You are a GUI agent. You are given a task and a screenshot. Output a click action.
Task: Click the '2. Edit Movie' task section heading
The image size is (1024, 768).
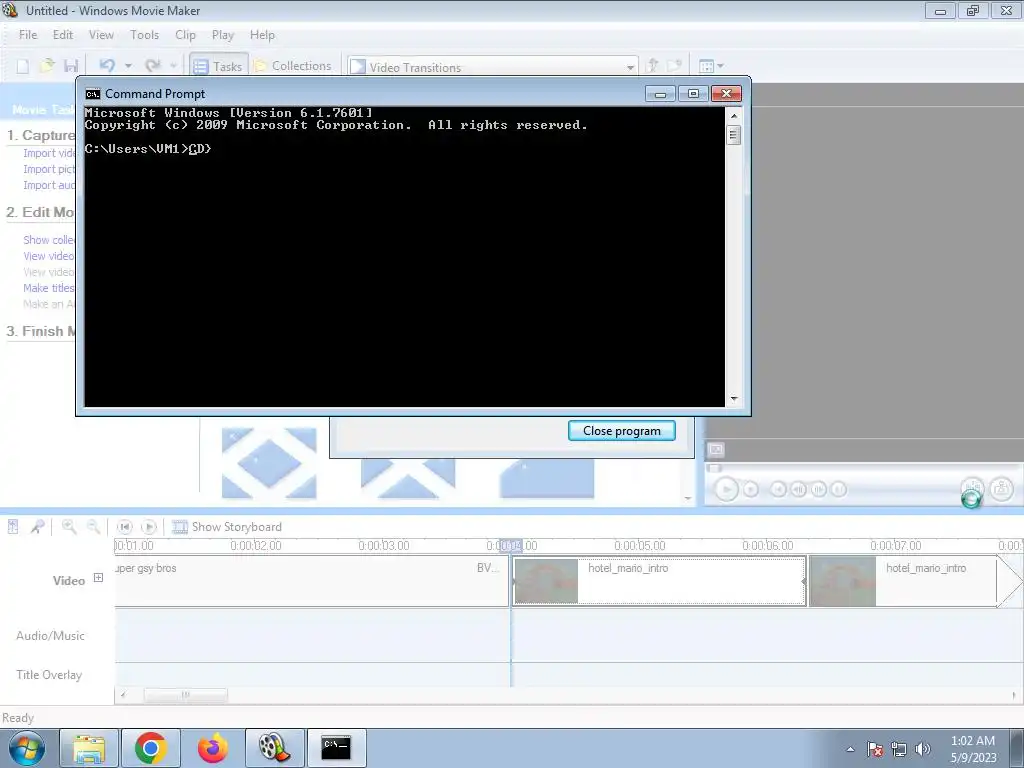pyautogui.click(x=40, y=212)
